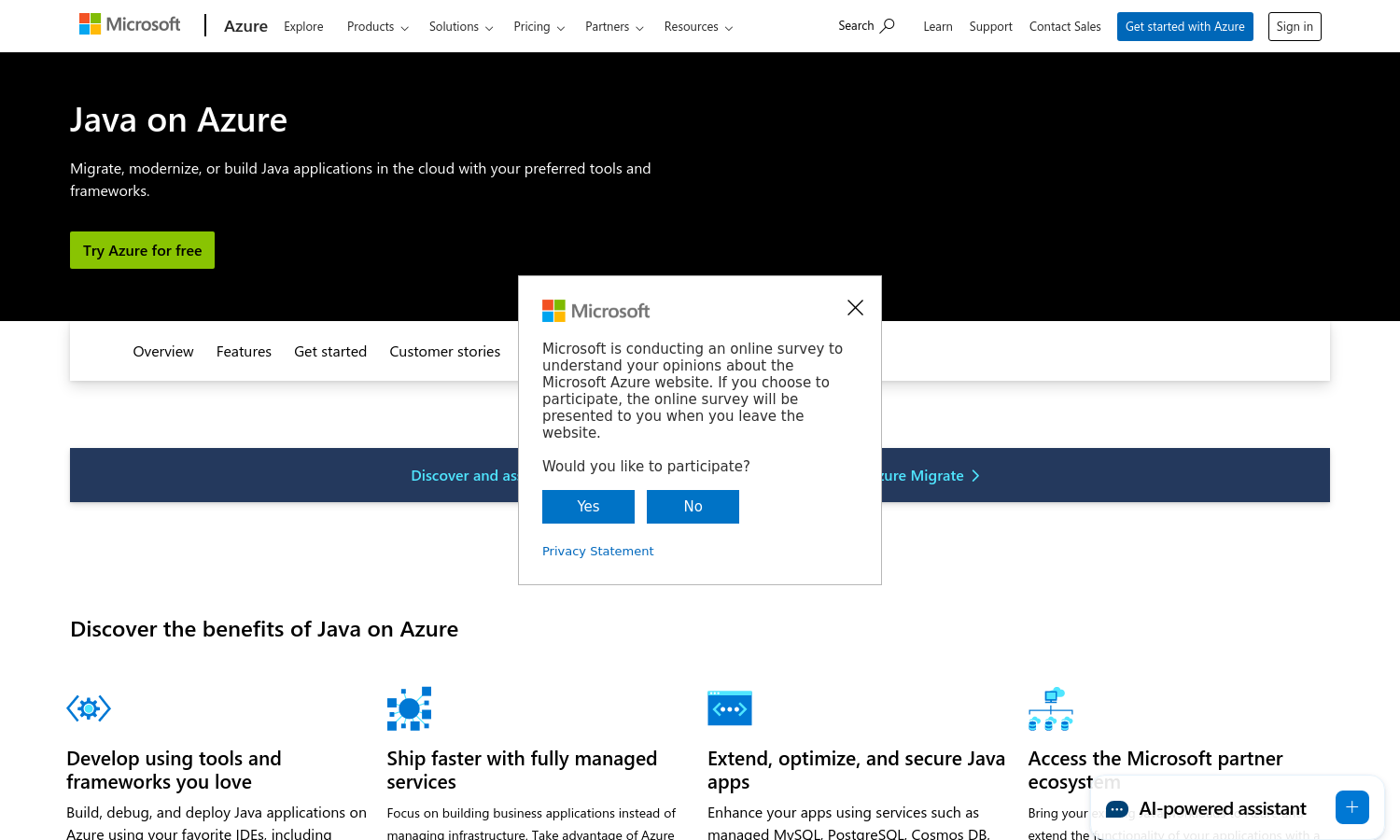Click the Sign in button
The image size is (1400, 840).
pyautogui.click(x=1295, y=27)
